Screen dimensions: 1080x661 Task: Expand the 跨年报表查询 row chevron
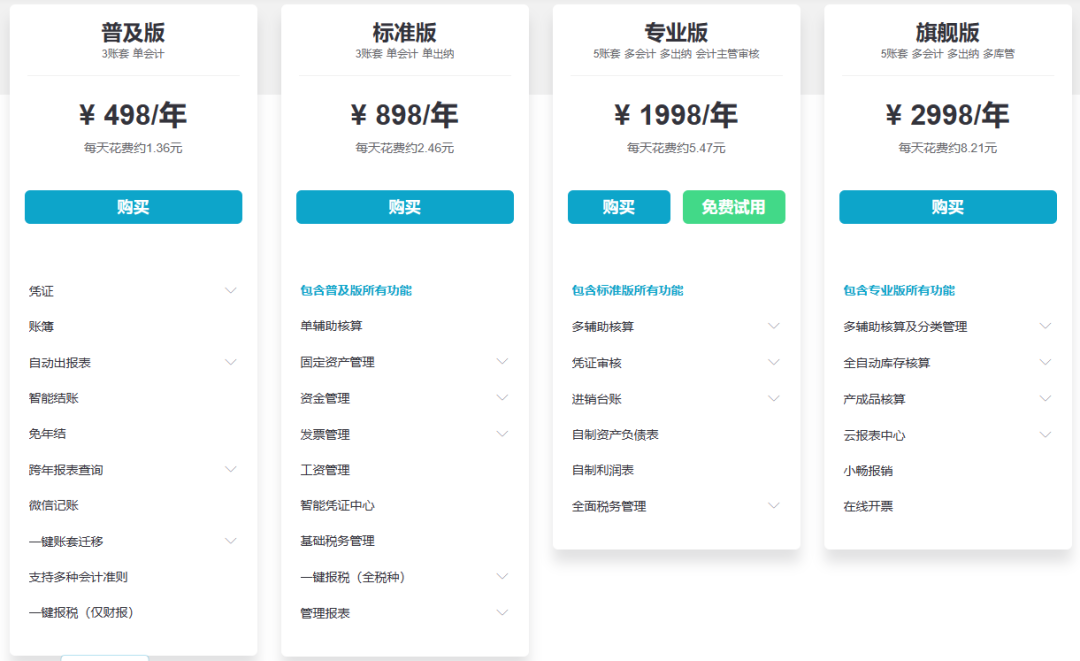[x=231, y=470]
